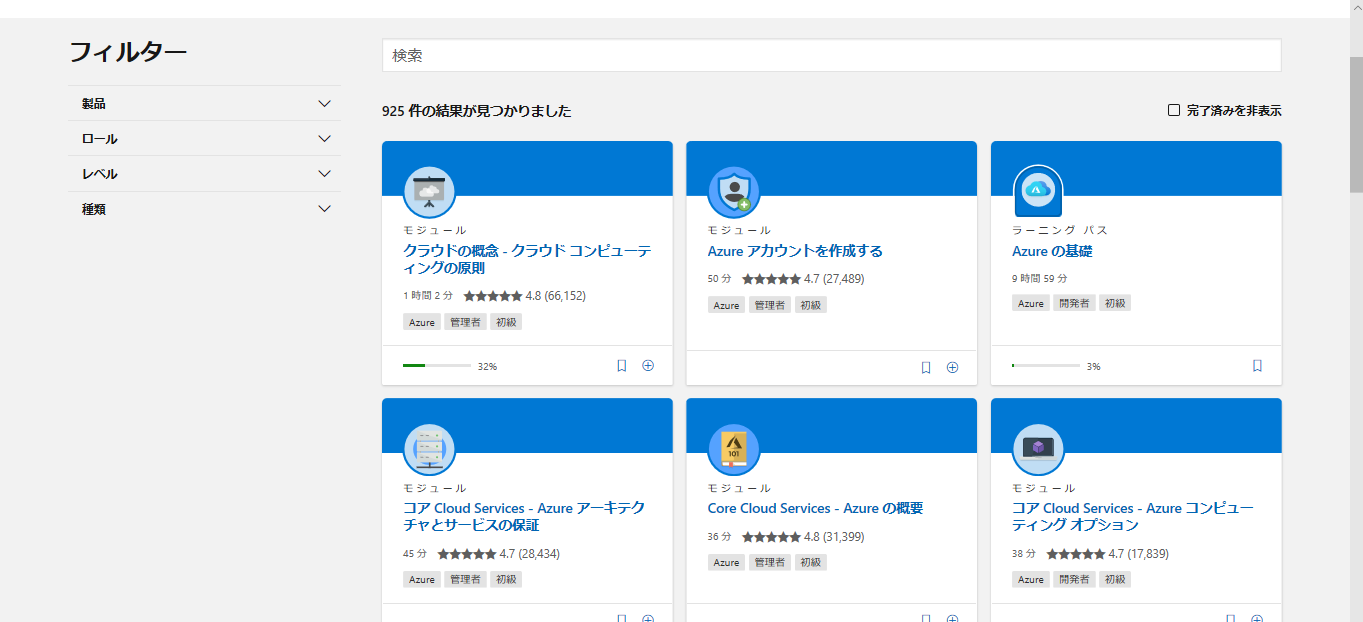Click the Azure tag on Azure の概要 card
The width and height of the screenshot is (1363, 622).
pos(726,562)
